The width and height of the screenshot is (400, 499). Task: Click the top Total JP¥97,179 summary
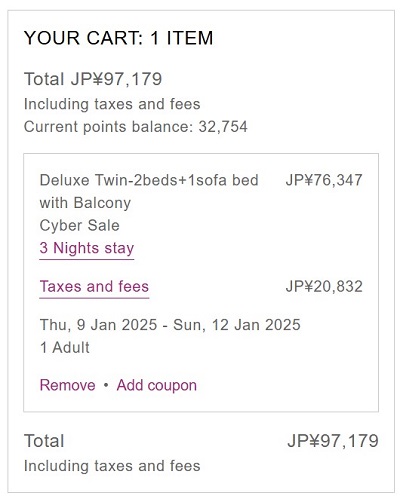coord(93,79)
